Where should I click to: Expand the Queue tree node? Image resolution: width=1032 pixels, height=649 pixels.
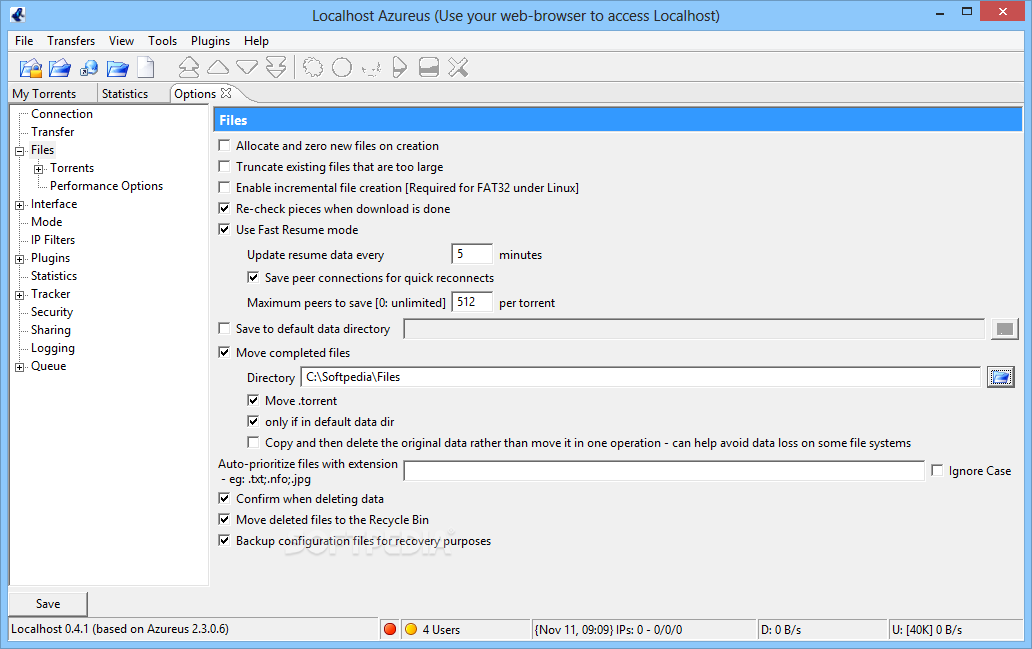pyautogui.click(x=20, y=367)
